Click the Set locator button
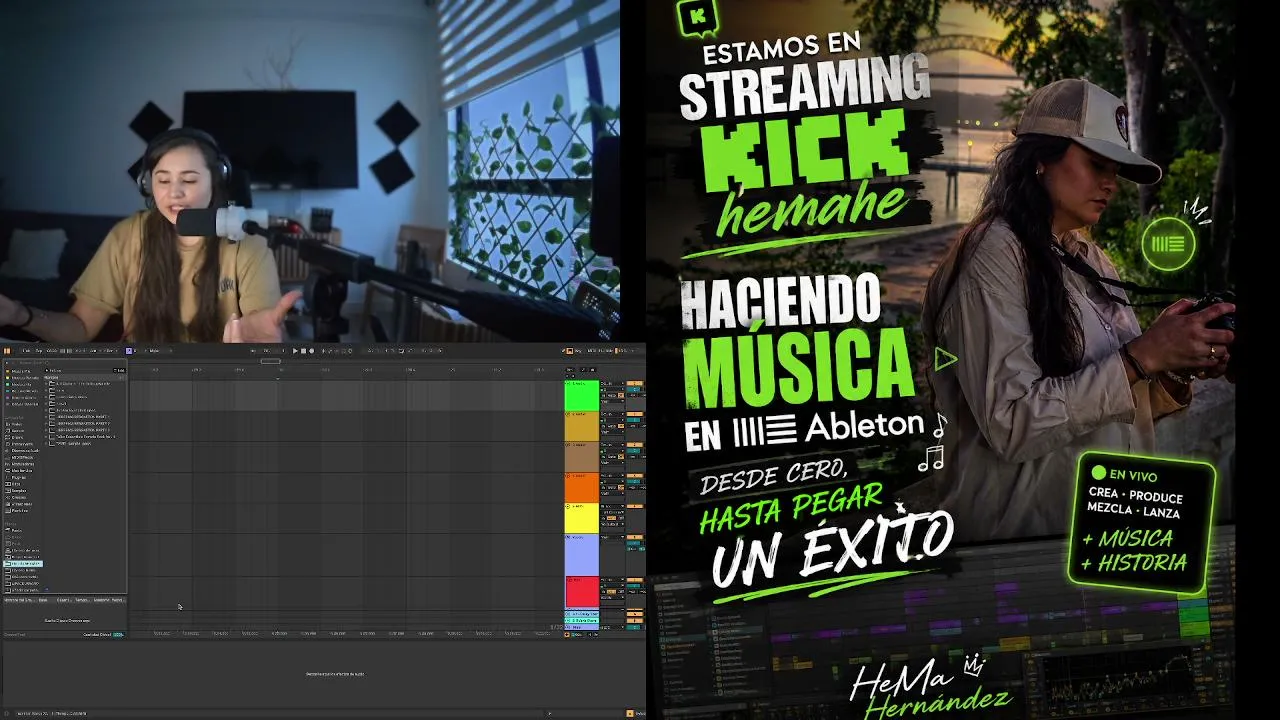The height and width of the screenshot is (720, 1280). click(x=568, y=370)
